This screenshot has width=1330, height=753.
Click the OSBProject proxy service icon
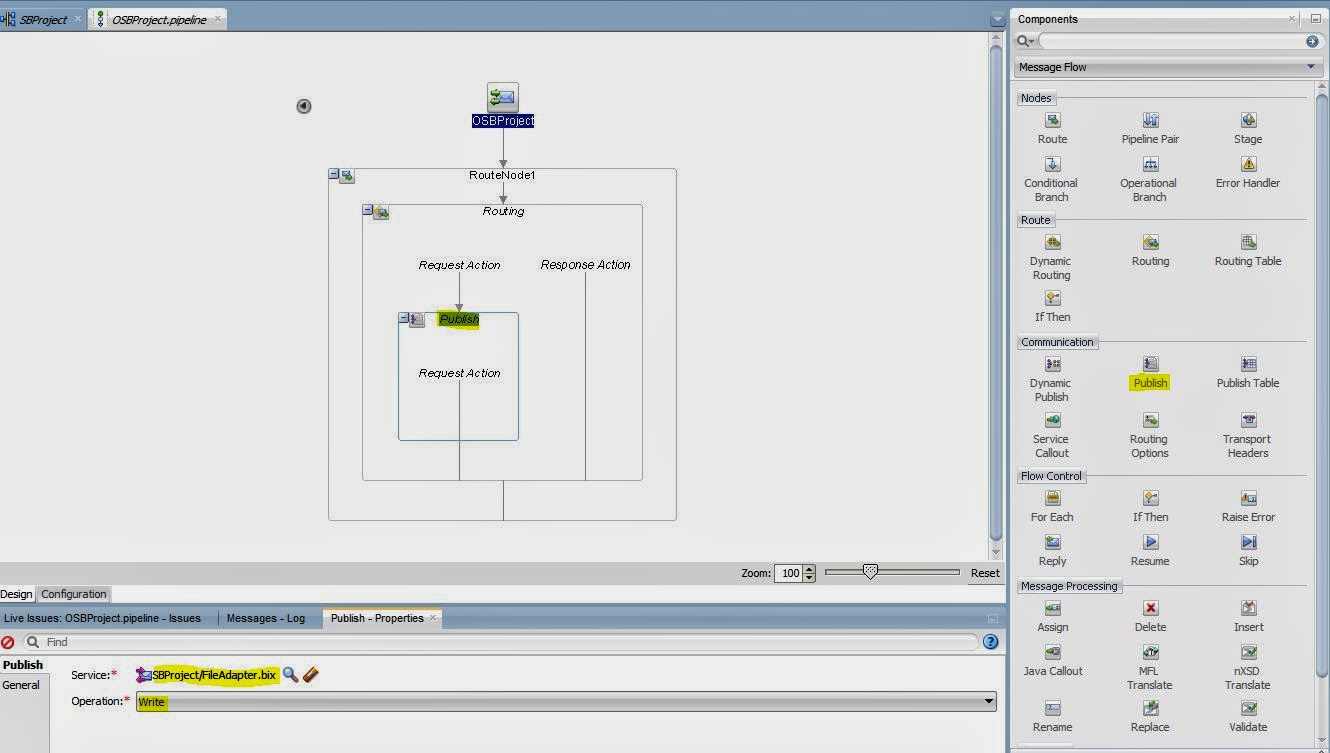[503, 97]
